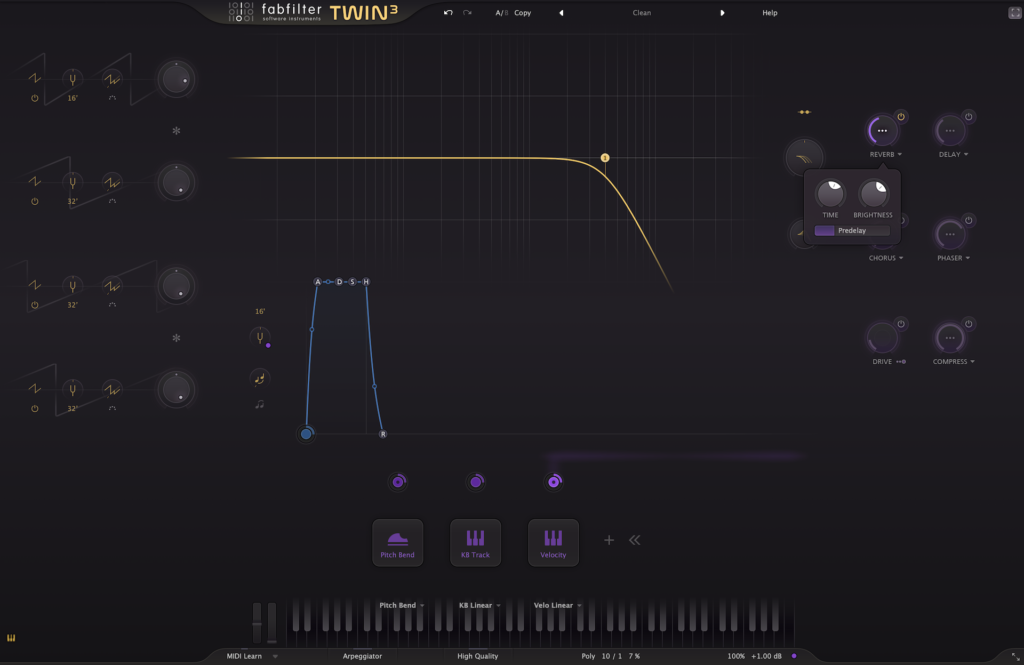Click the High Quality button
Screen dimensions: 1024x665
478,656
